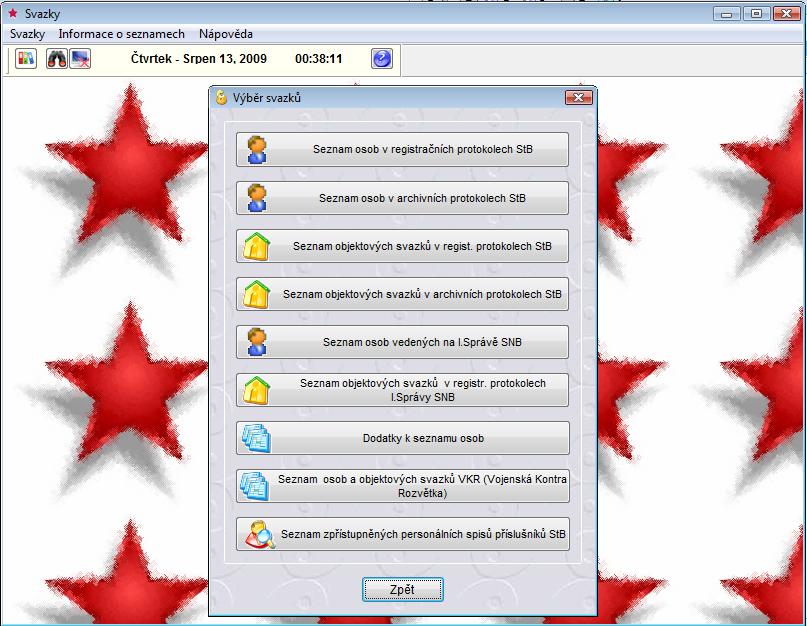Screen dimensions: 807x626
Task: Click documents icon beside VKR seznam
Action: pos(255,486)
